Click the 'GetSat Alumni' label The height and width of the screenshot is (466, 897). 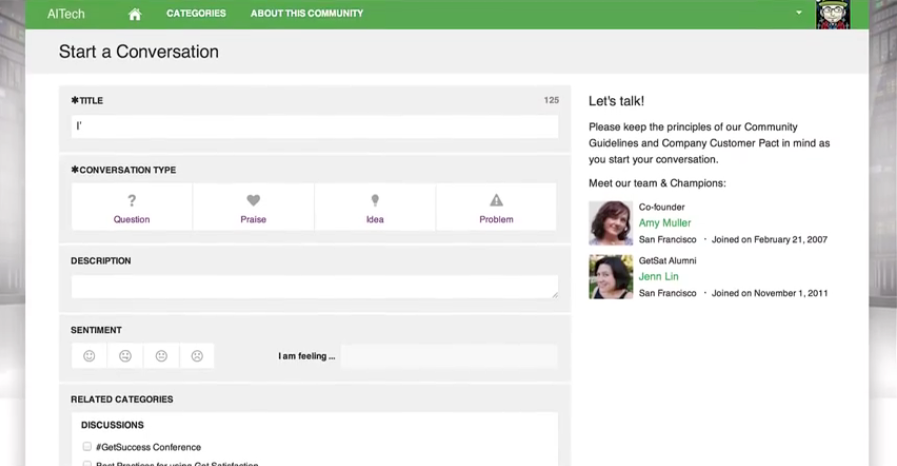(668, 261)
